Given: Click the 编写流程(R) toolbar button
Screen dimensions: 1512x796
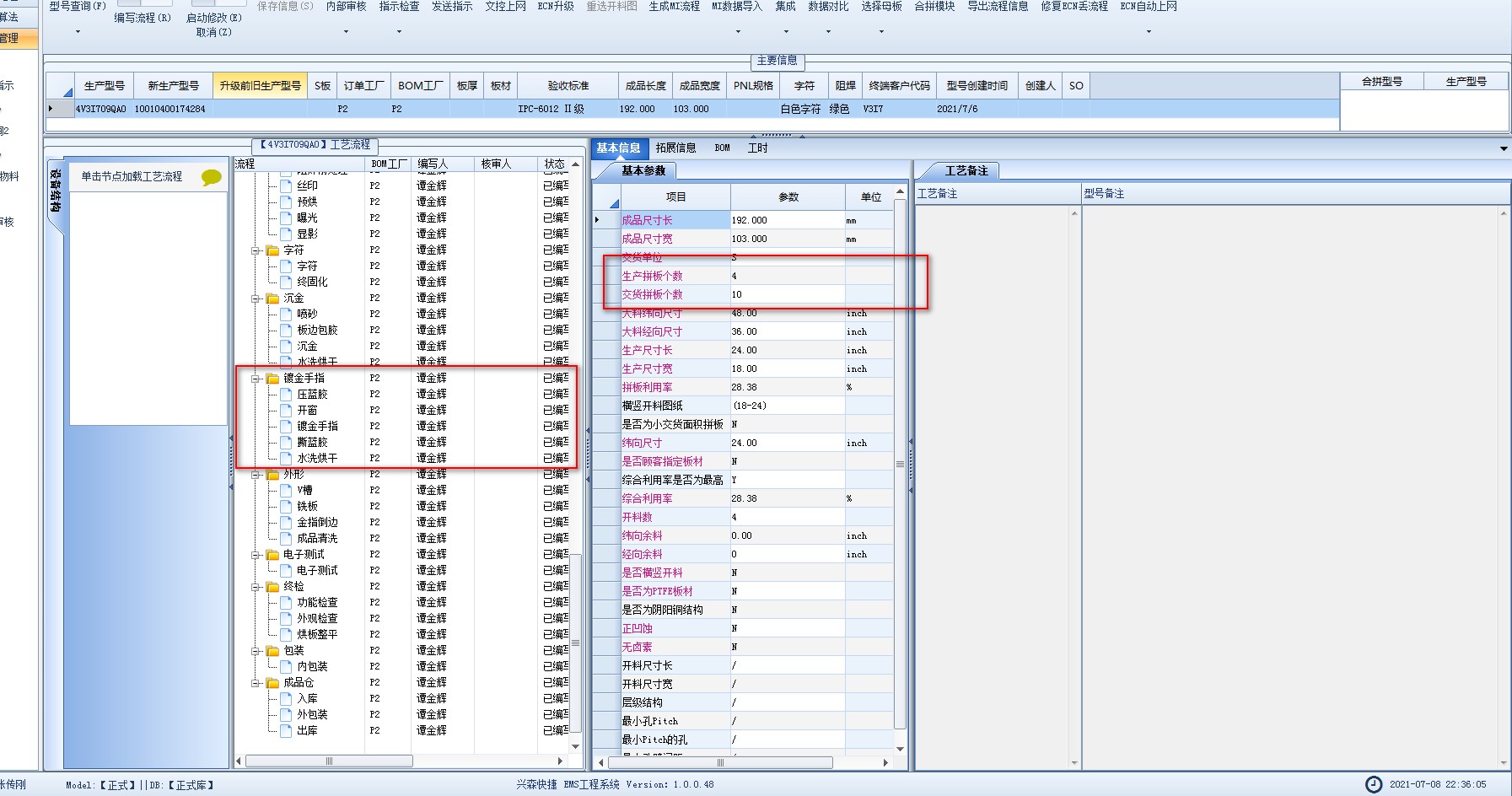Looking at the screenshot, I should [x=142, y=18].
